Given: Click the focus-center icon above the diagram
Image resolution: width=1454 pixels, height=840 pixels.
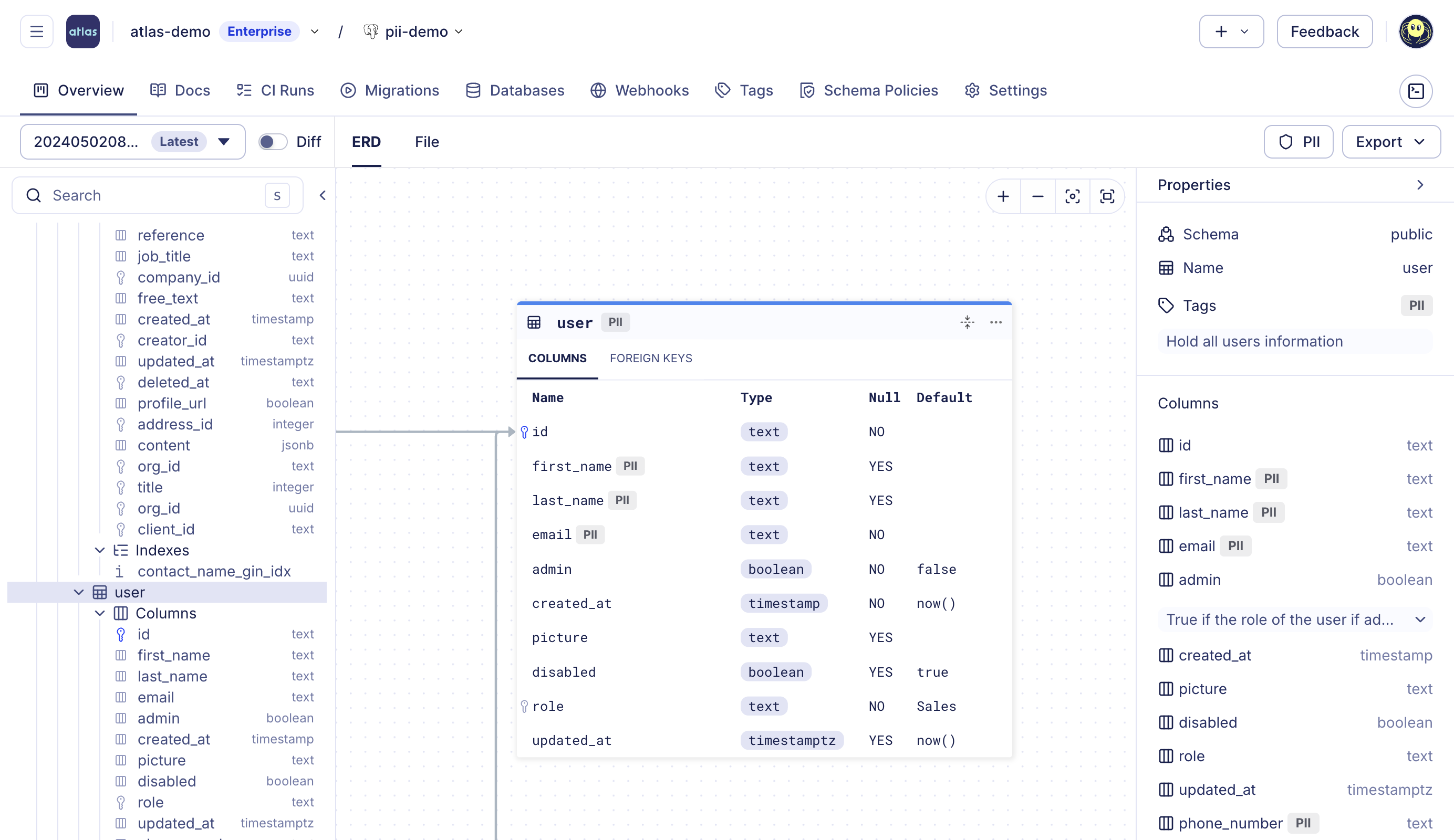Looking at the screenshot, I should pyautogui.click(x=1073, y=196).
